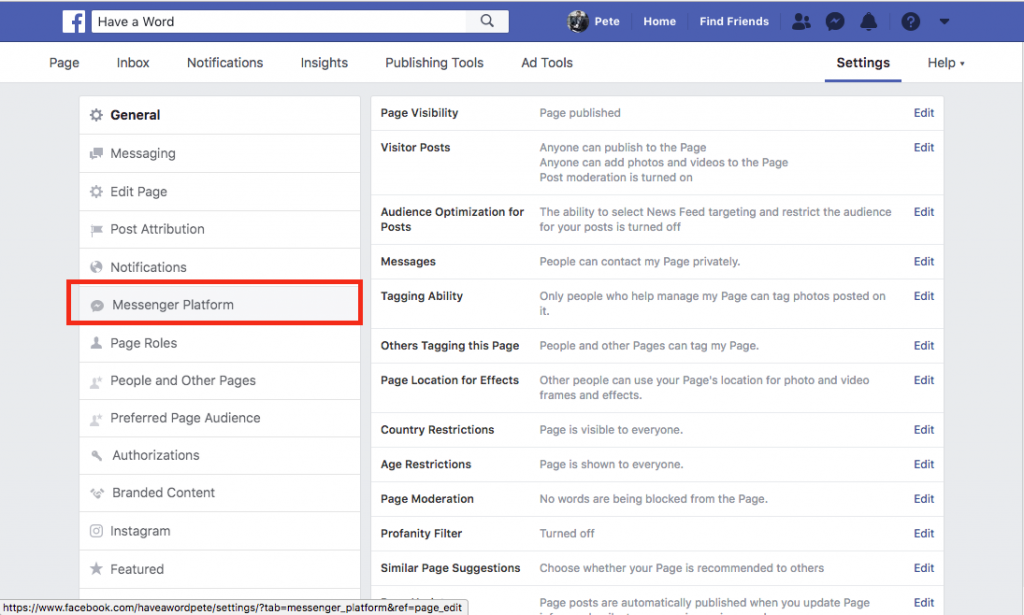The height and width of the screenshot is (615, 1024).
Task: Edit Page Location for Effects
Action: tap(923, 380)
